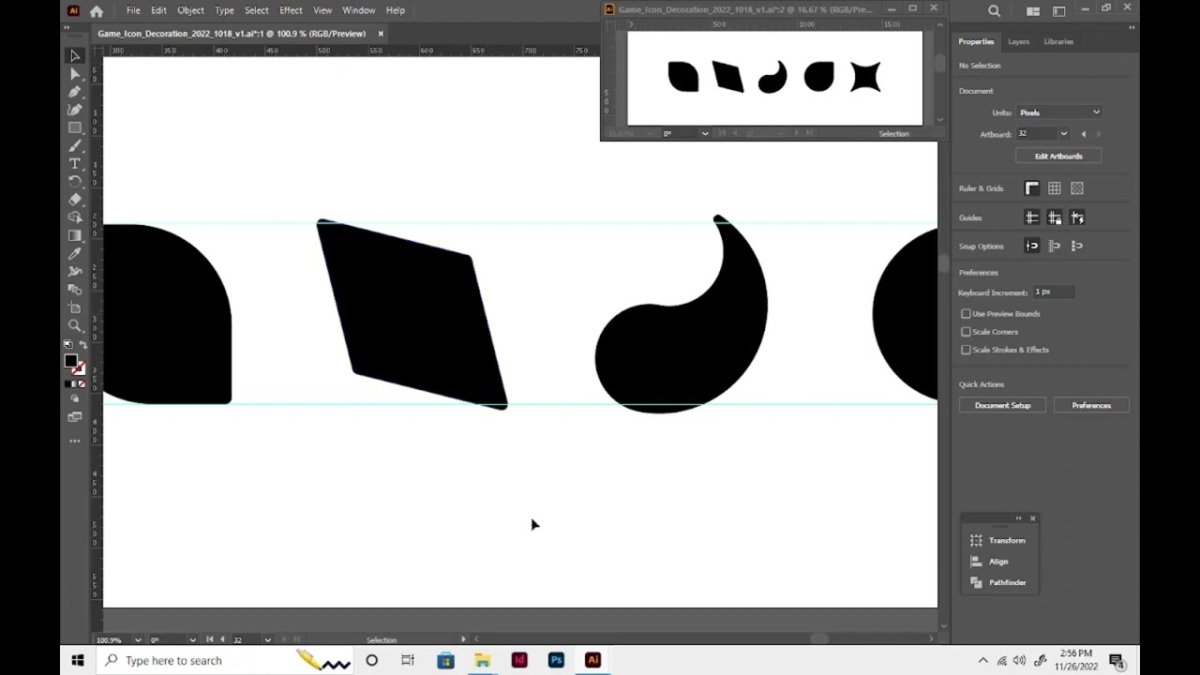This screenshot has width=1200, height=675.
Task: Switch to the Layers tab
Action: click(x=1018, y=42)
